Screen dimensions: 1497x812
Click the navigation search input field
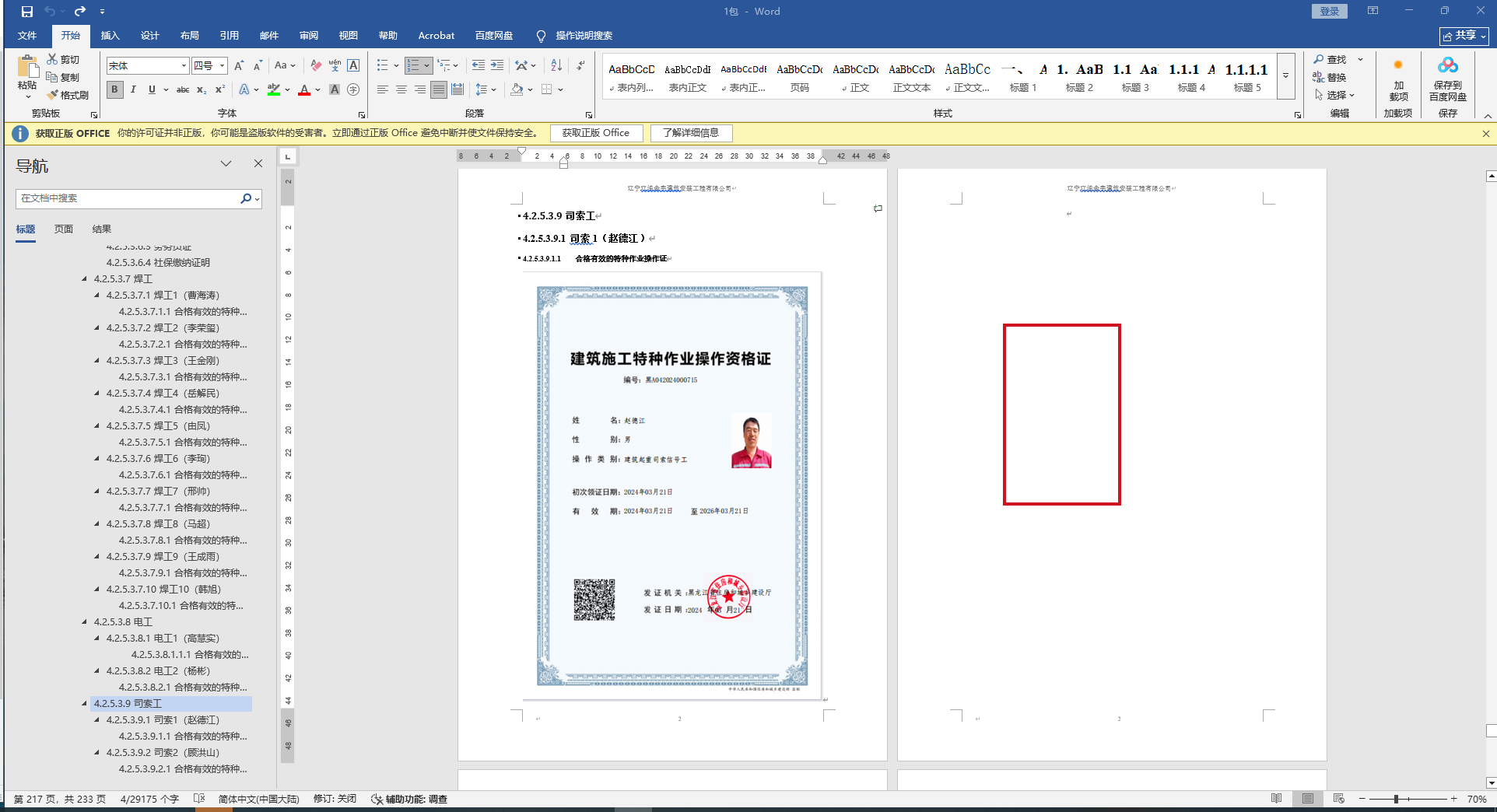128,198
